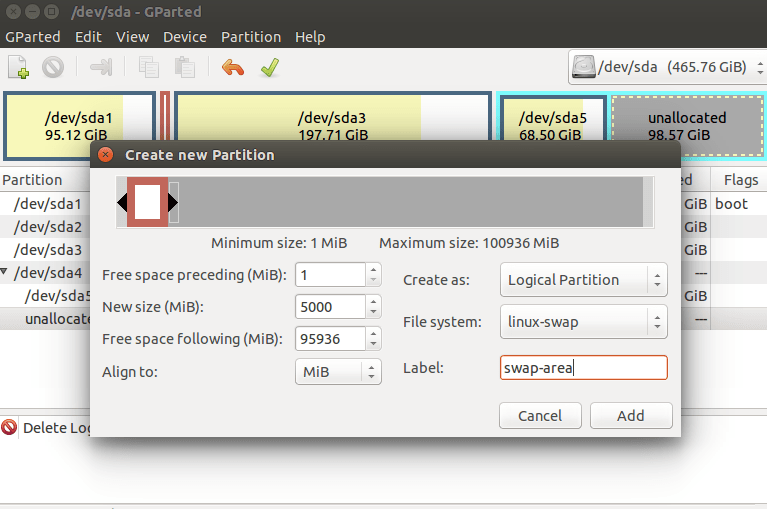Open the File system linux-swap dropdown
The height and width of the screenshot is (509, 767).
[x=584, y=322]
